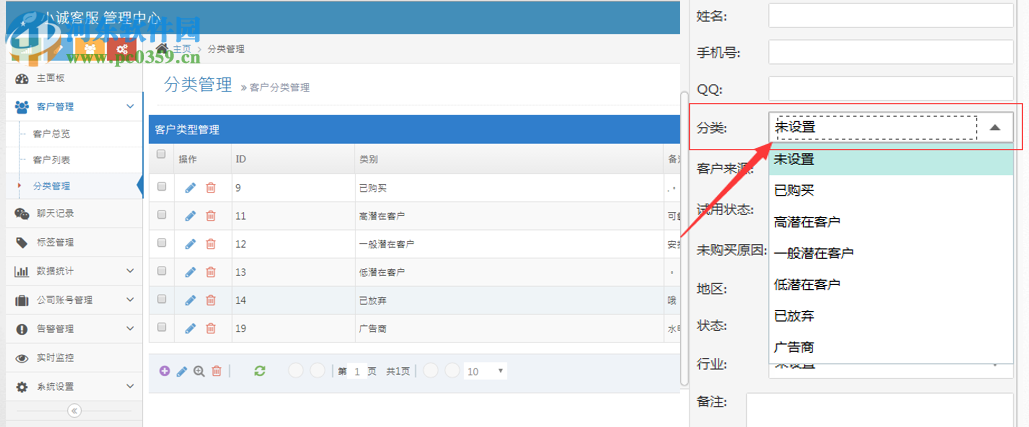This screenshot has width=1029, height=427.
Task: Edit the 已购买 row with pencil icon
Action: click(190, 188)
